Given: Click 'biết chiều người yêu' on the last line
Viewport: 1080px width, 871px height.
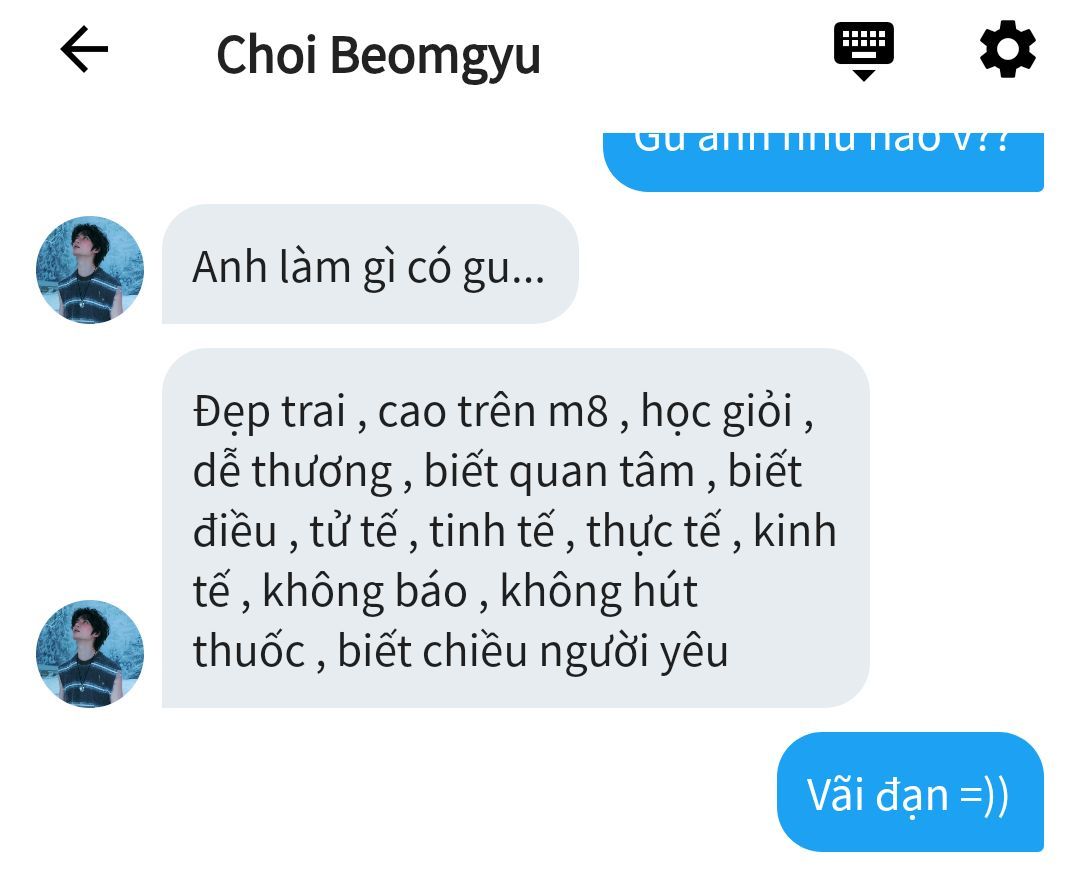Looking at the screenshot, I should coord(532,652).
